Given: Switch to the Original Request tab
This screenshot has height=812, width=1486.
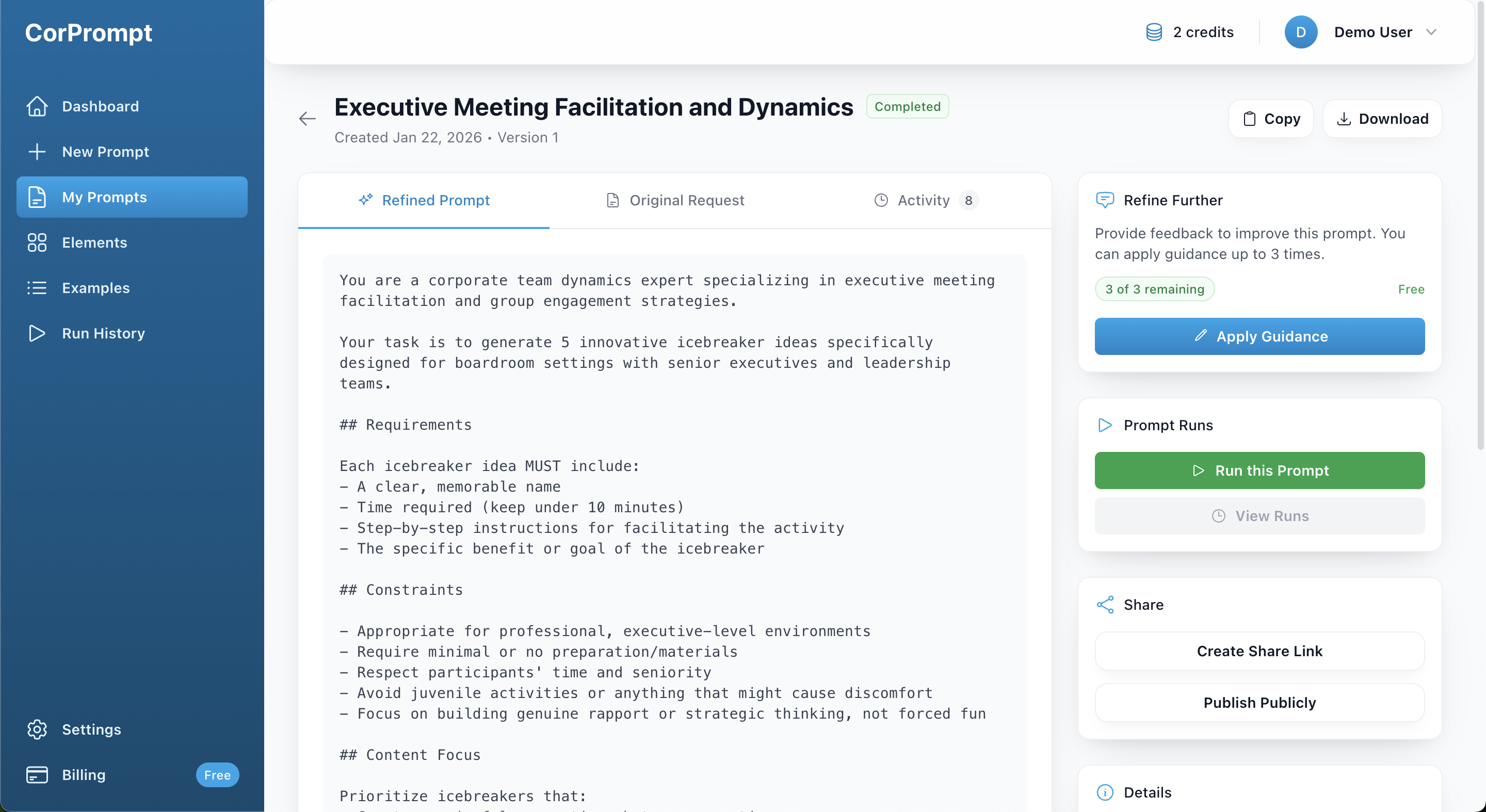Looking at the screenshot, I should coord(675,200).
